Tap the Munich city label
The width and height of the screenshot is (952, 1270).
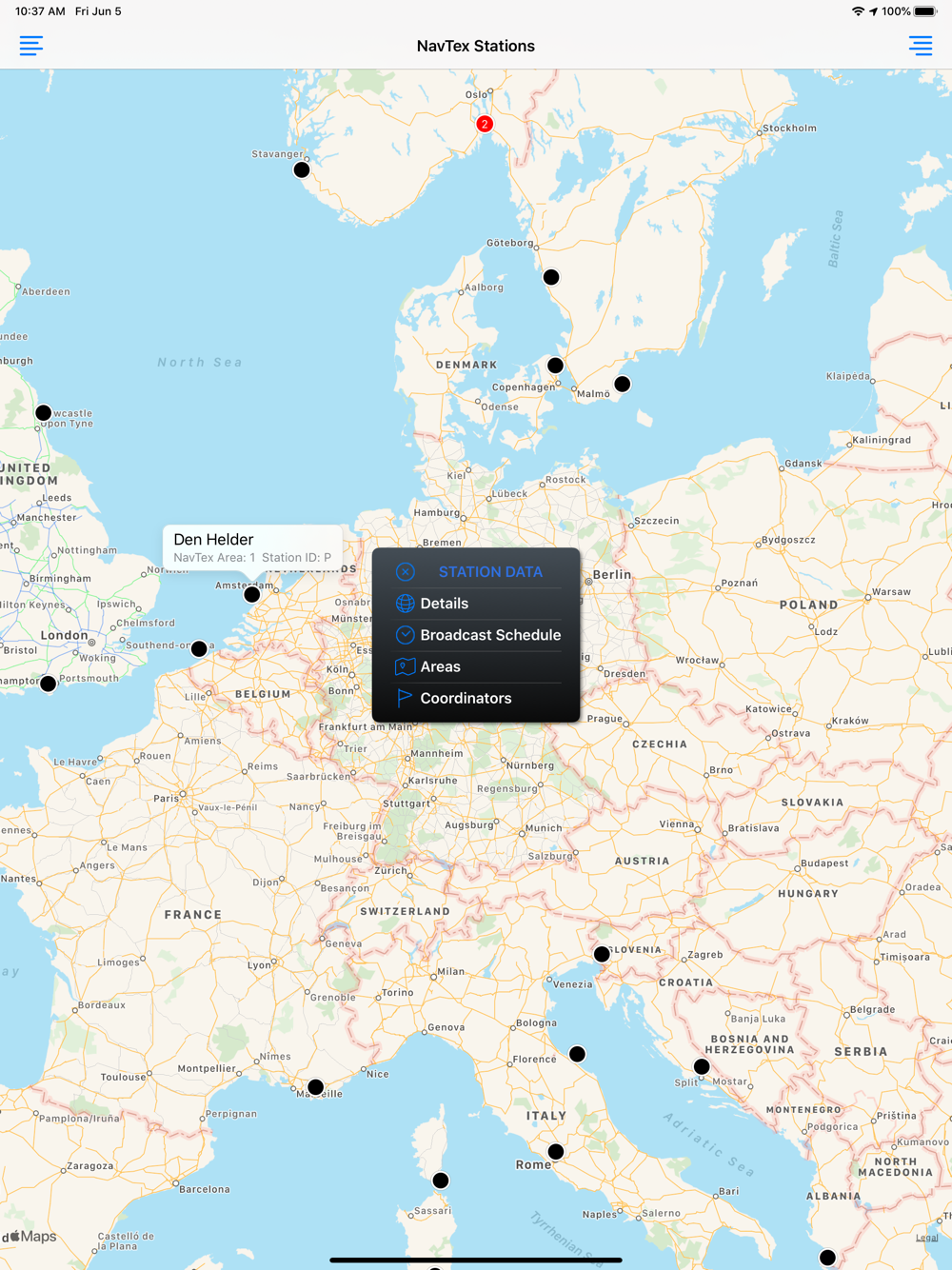point(544,828)
